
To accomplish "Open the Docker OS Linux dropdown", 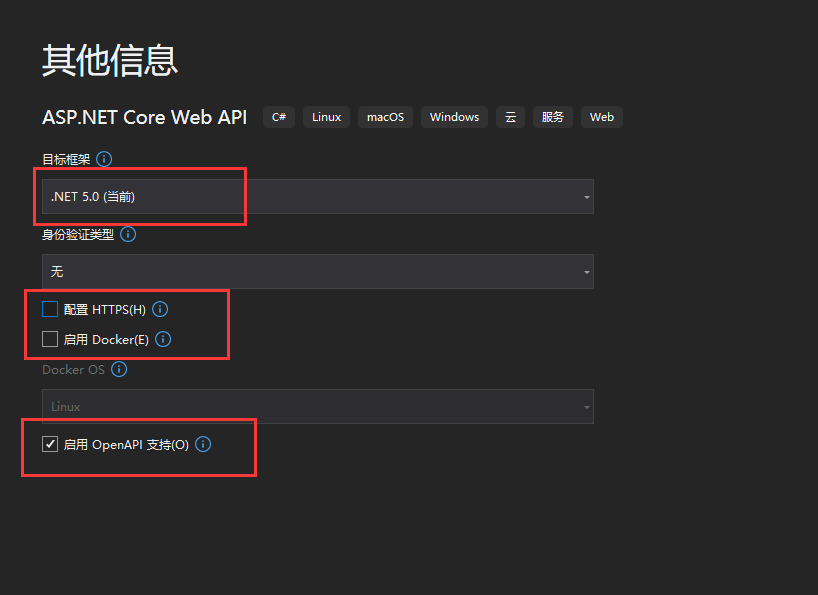I will click(317, 407).
